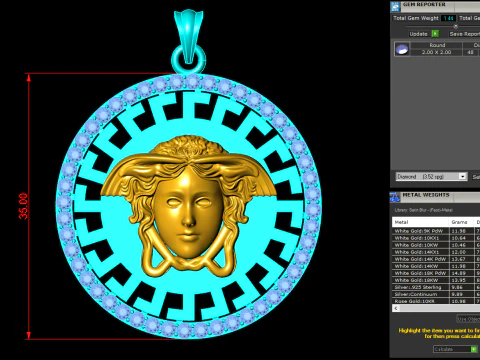Image resolution: width=480 pixels, height=360 pixels.
Task: Select the White Gold:18KW row
Action: click(x=436, y=280)
